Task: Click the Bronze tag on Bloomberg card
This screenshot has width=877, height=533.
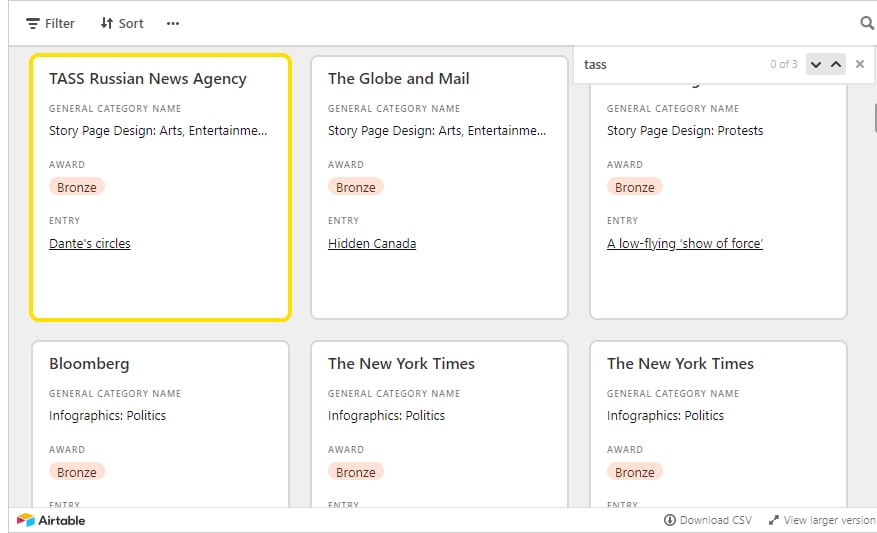Action: [x=77, y=473]
